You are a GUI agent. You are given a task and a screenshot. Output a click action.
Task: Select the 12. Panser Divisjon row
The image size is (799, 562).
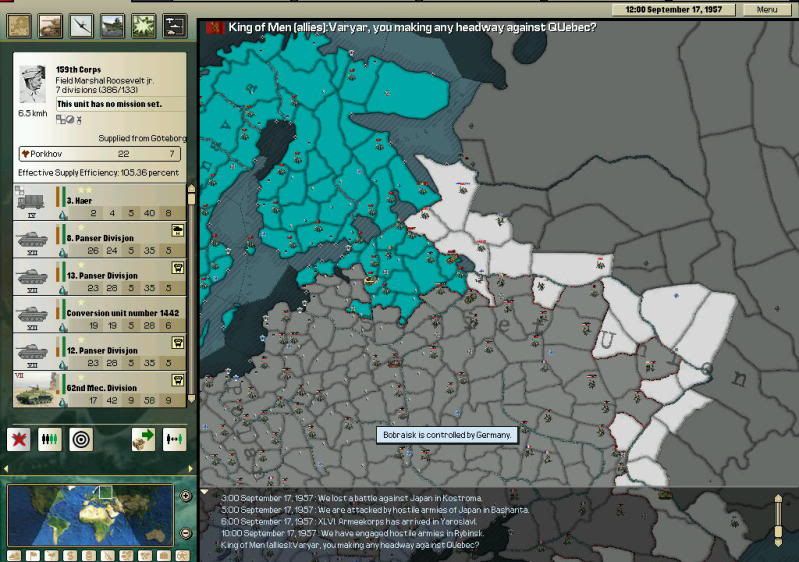[99, 352]
